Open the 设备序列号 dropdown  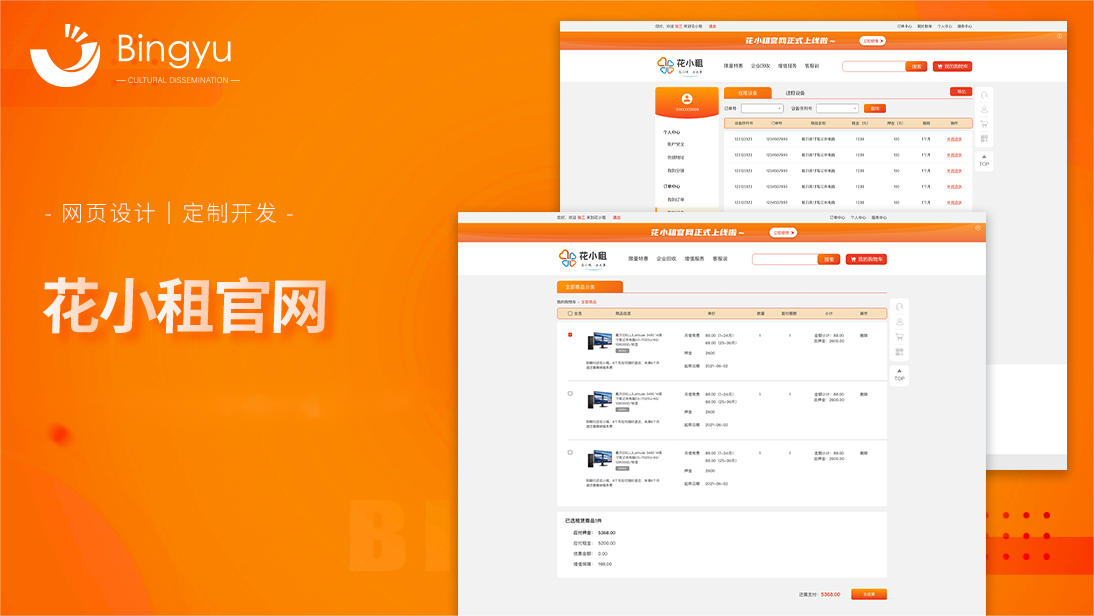tap(837, 108)
